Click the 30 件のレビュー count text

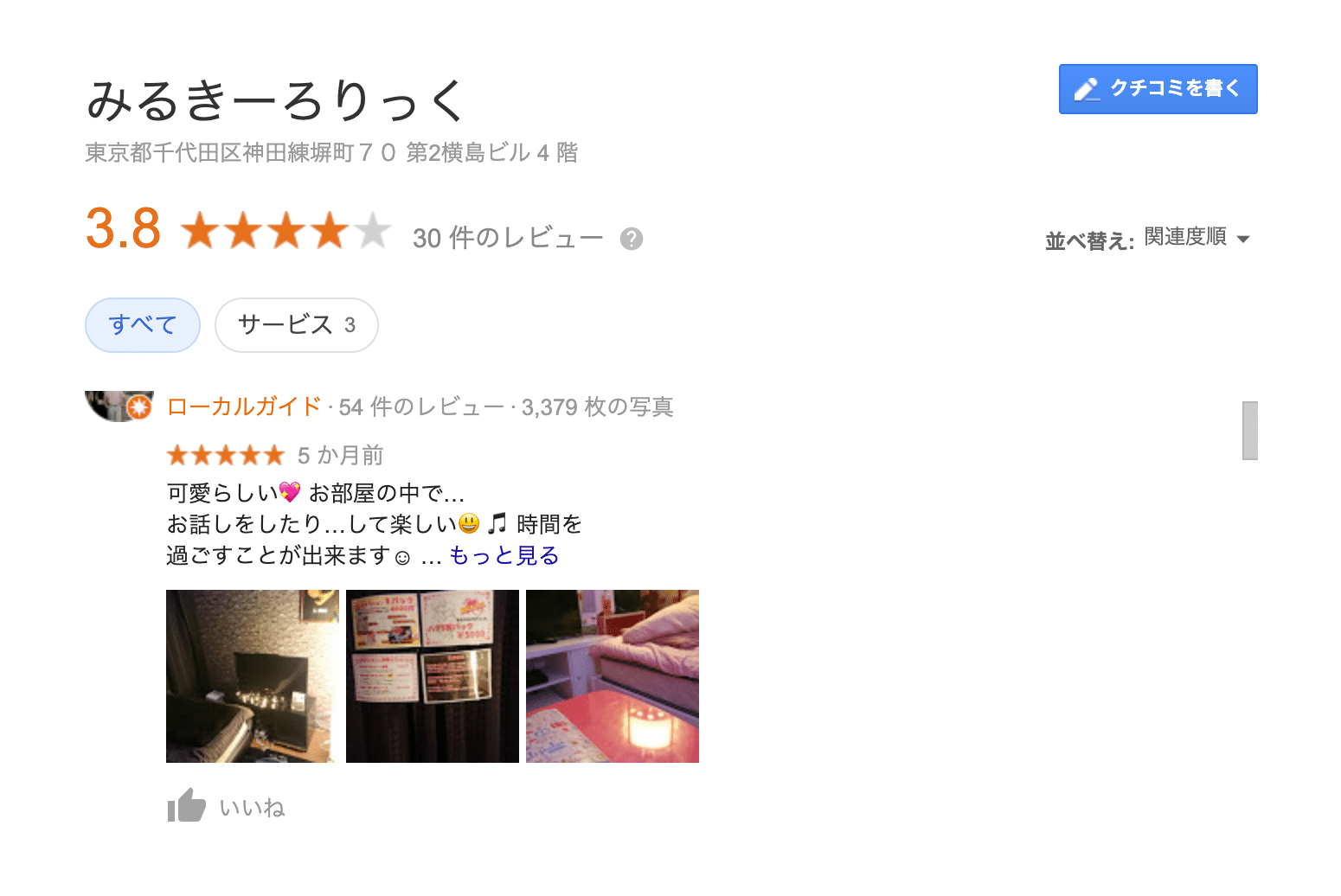tap(508, 238)
